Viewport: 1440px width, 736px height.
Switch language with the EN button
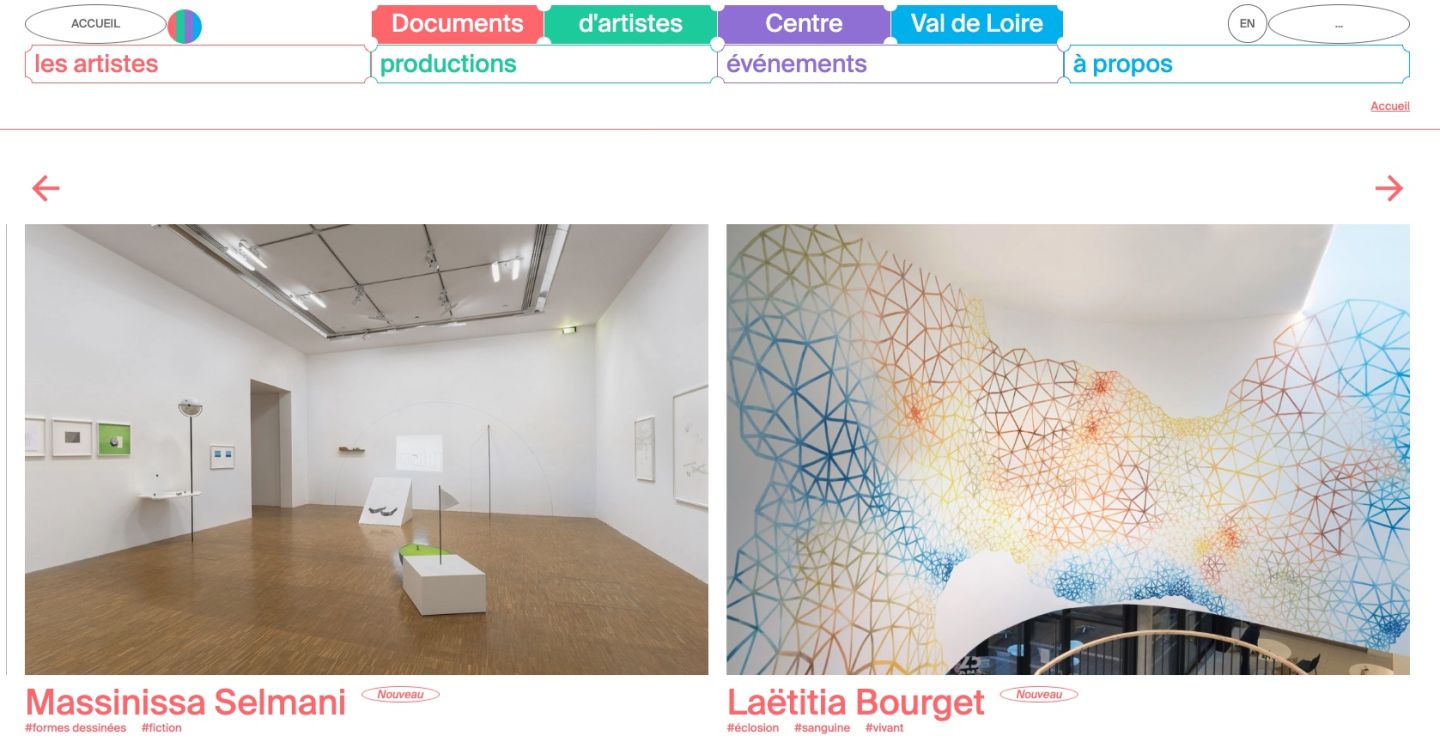click(1247, 24)
